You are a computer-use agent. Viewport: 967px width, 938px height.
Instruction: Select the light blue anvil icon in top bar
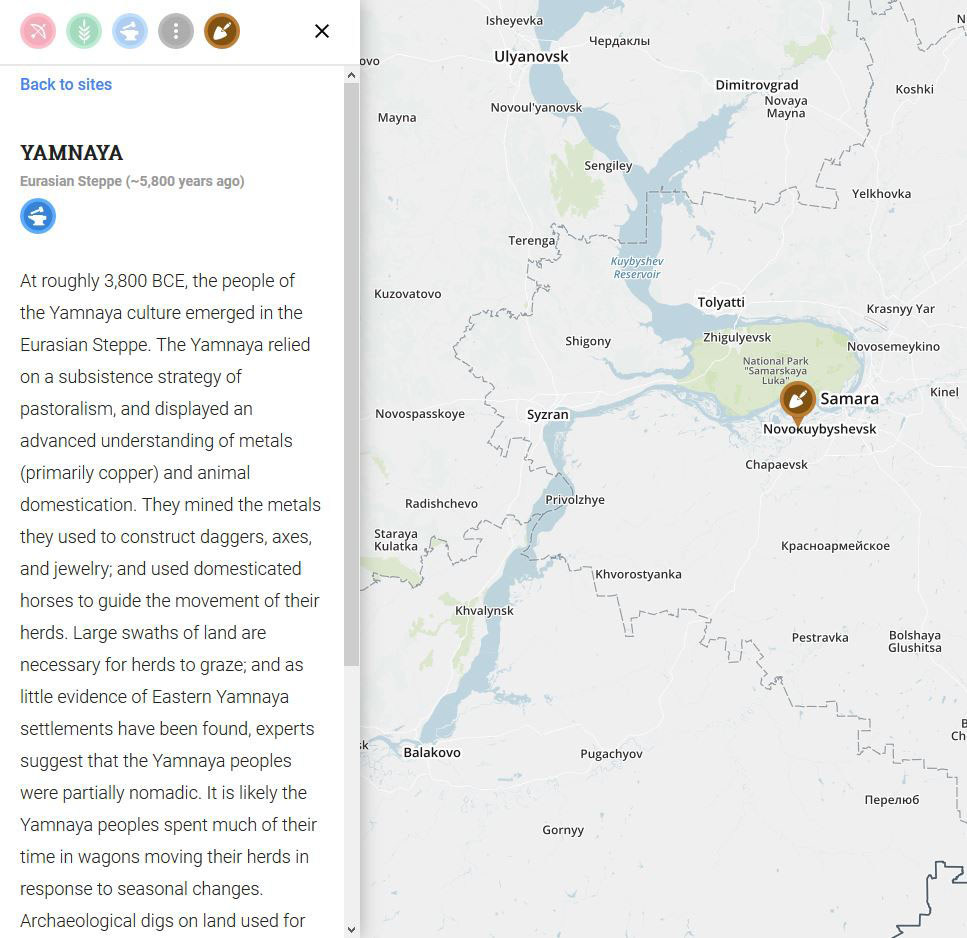130,31
